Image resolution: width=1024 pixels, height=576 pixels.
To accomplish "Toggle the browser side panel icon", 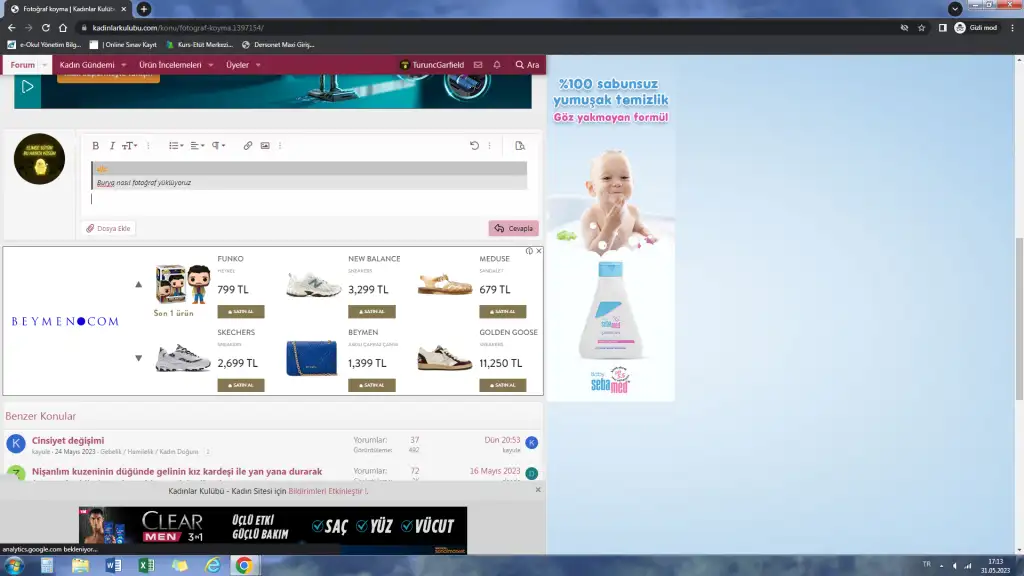I will click(942, 27).
